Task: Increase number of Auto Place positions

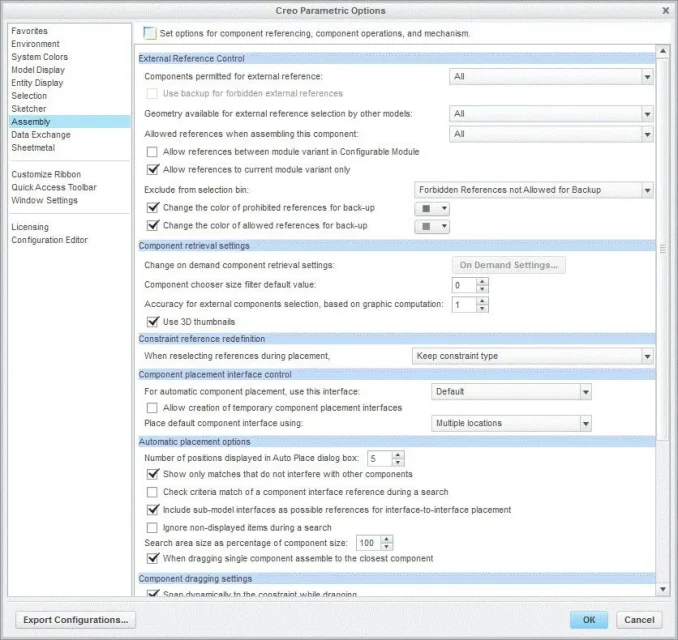Action: [398, 454]
